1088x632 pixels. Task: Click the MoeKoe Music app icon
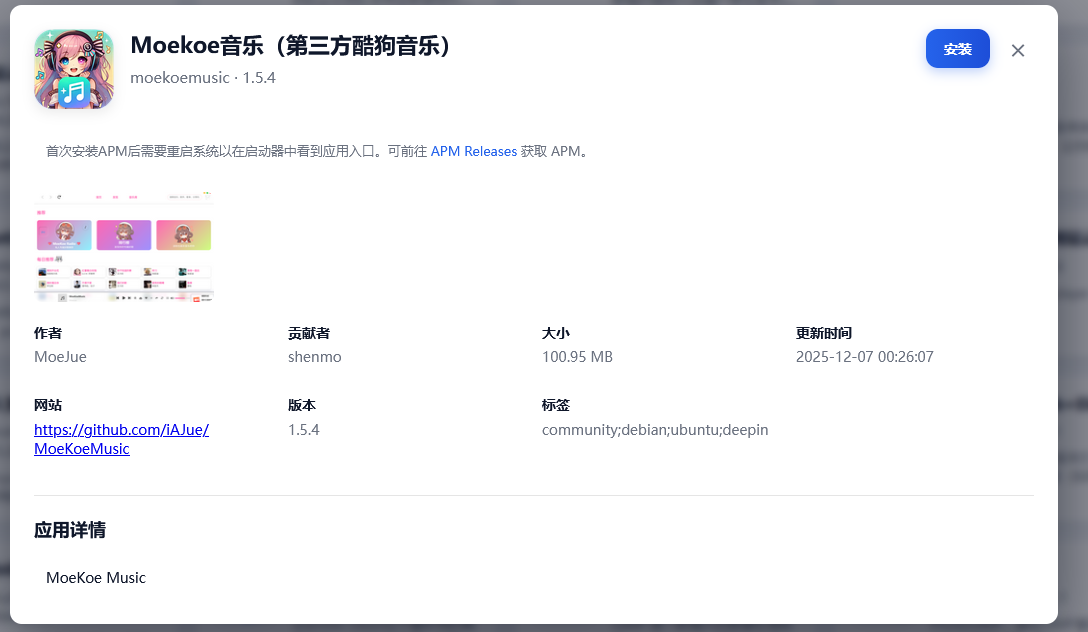(74, 68)
